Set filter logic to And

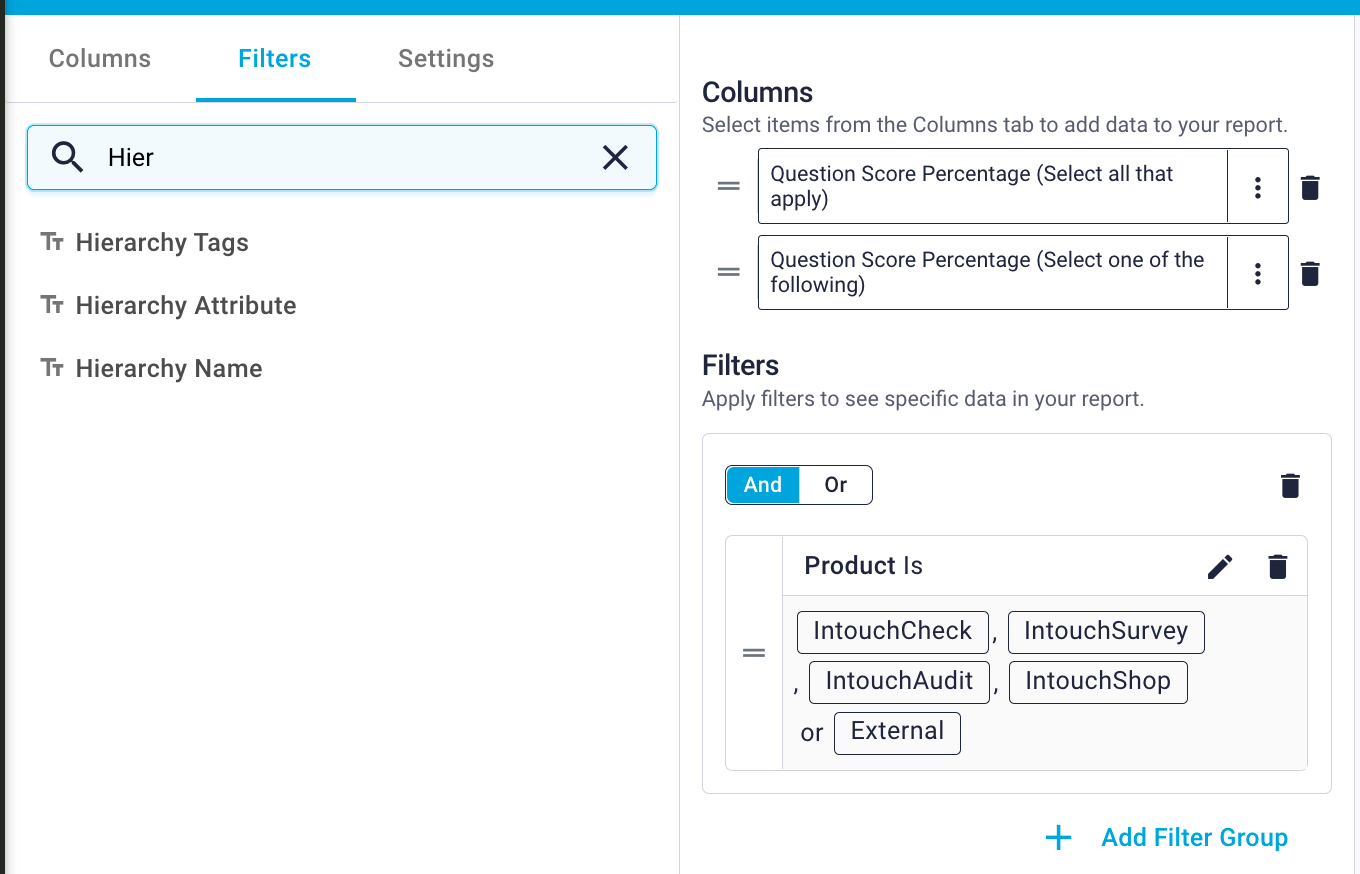click(762, 485)
